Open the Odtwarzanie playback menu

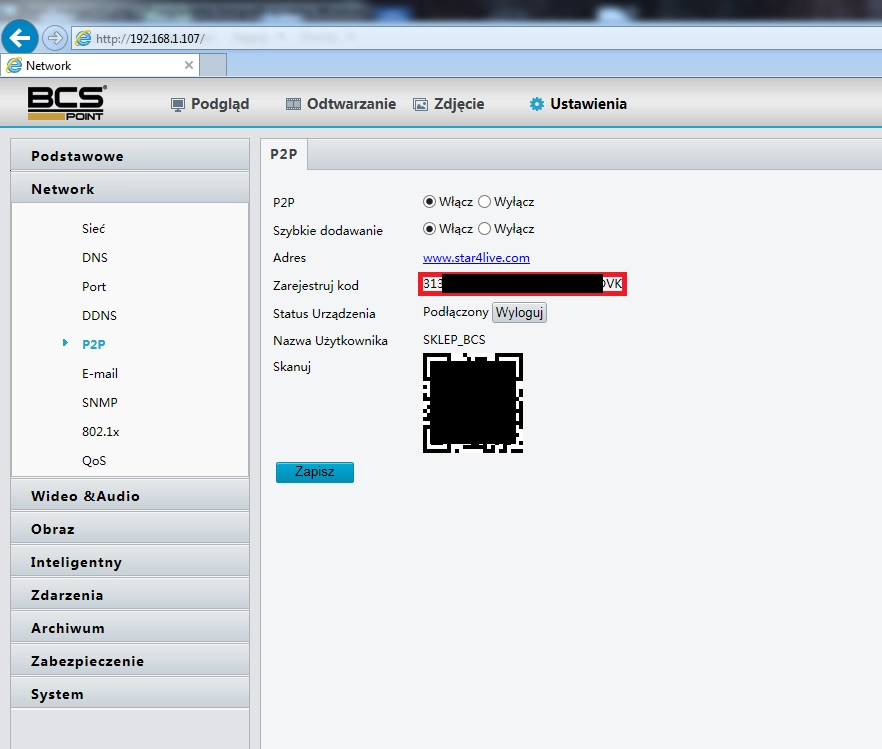[x=352, y=104]
